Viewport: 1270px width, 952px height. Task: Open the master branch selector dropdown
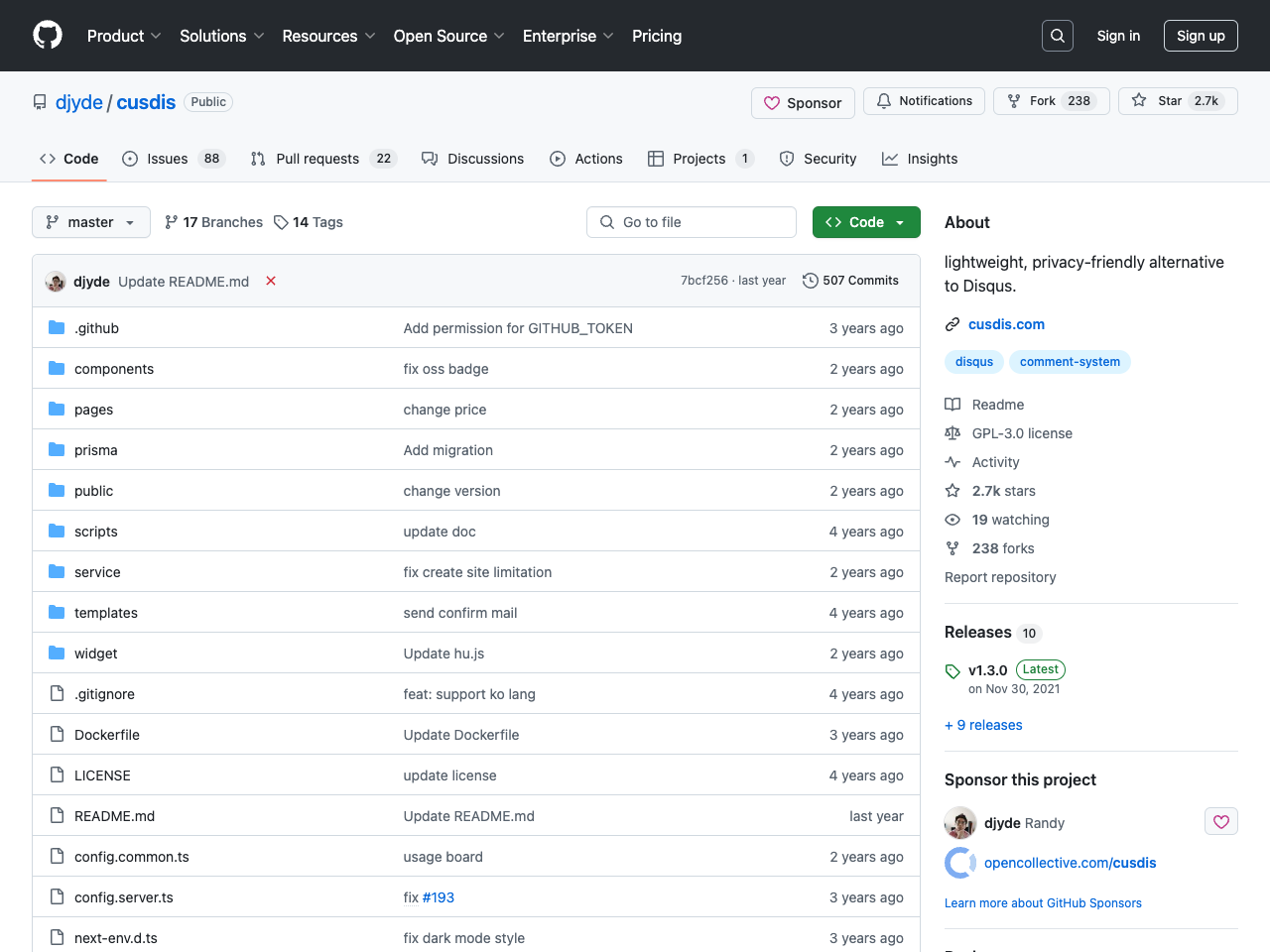(91, 222)
